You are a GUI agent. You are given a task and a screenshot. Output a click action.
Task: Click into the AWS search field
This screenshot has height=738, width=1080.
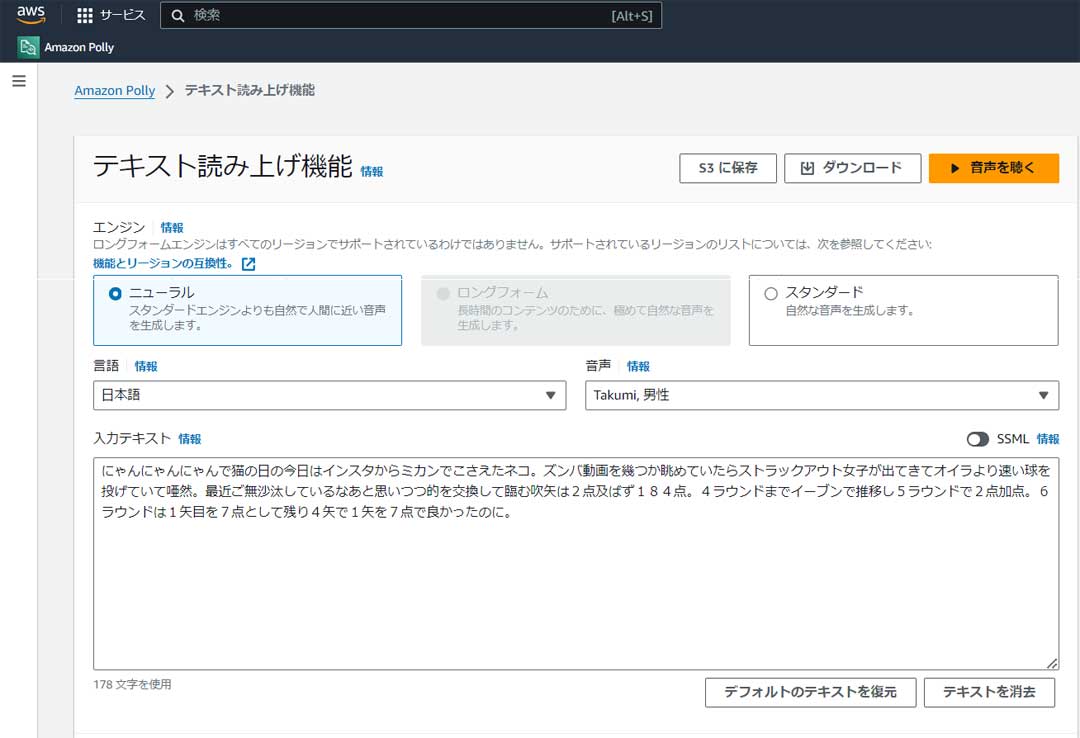411,15
